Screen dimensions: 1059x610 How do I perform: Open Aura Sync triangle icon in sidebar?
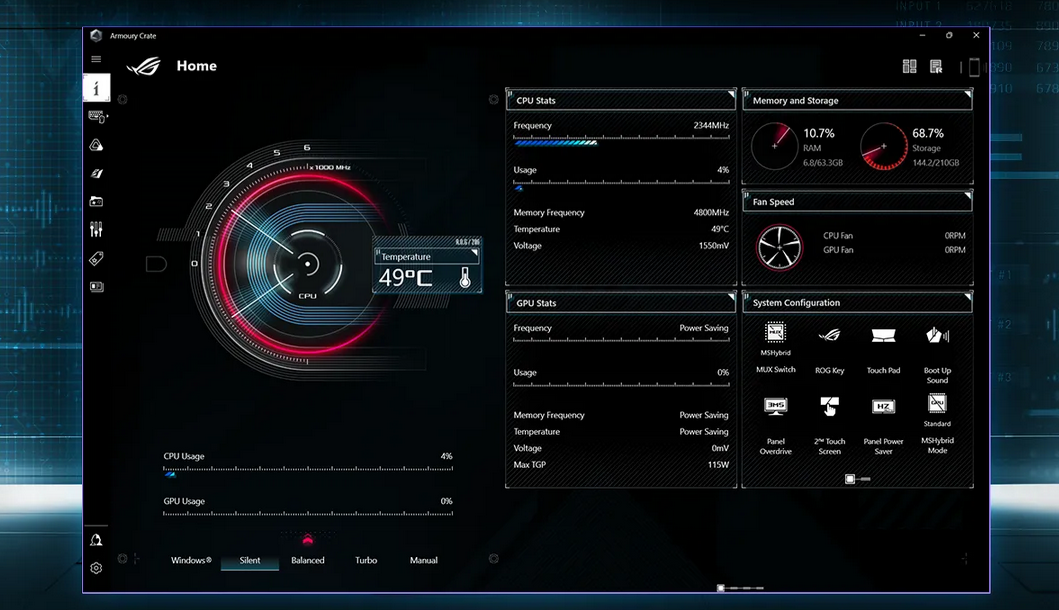click(97, 145)
